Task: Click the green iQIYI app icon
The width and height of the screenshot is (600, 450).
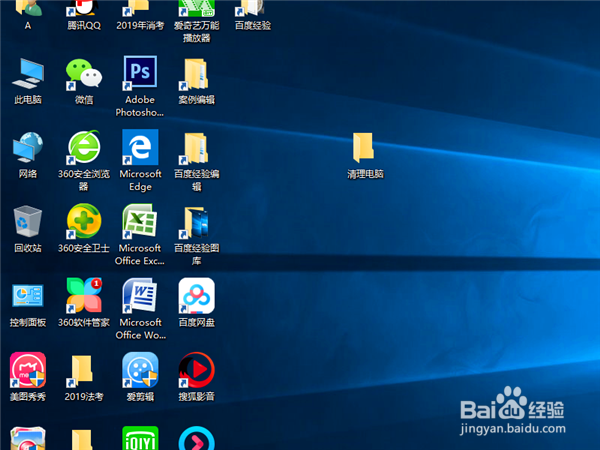Action: pyautogui.click(x=140, y=438)
